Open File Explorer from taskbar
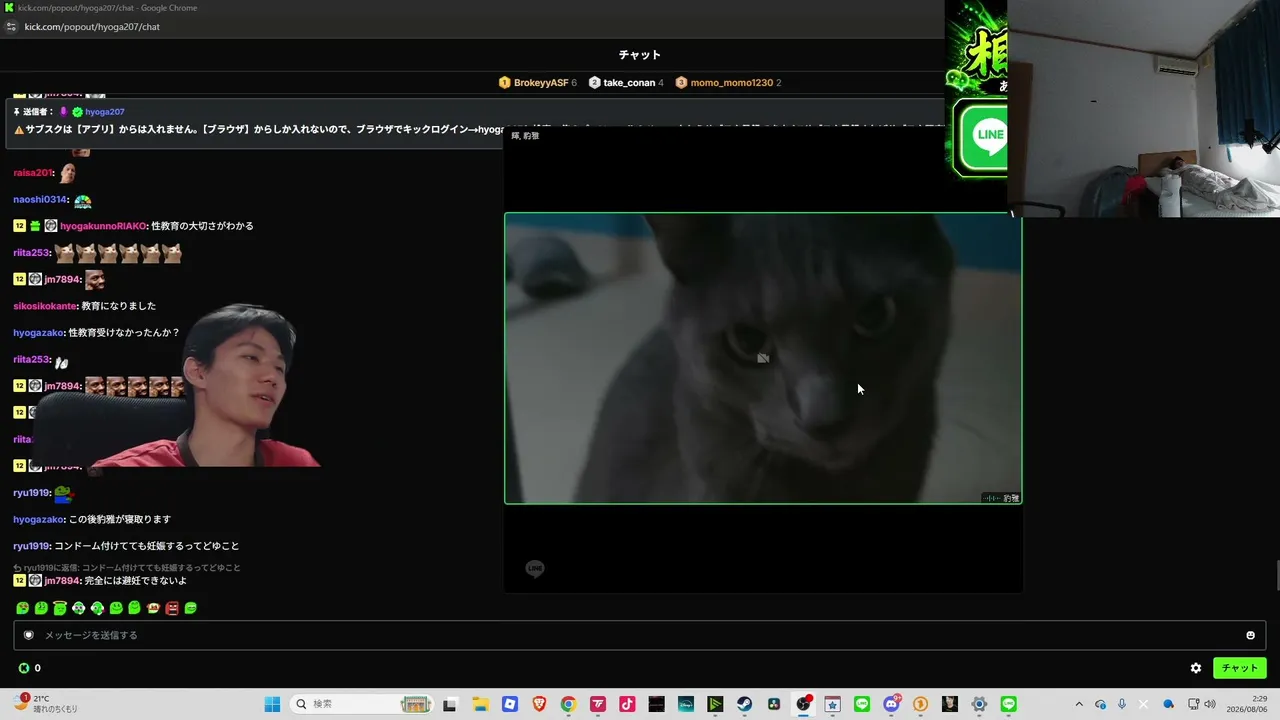 tap(480, 704)
